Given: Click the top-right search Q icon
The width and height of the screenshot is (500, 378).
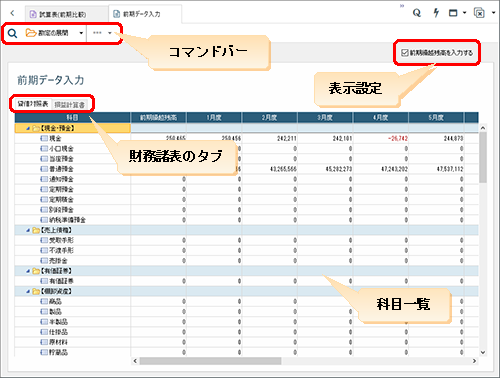Looking at the screenshot, I should pos(417,13).
